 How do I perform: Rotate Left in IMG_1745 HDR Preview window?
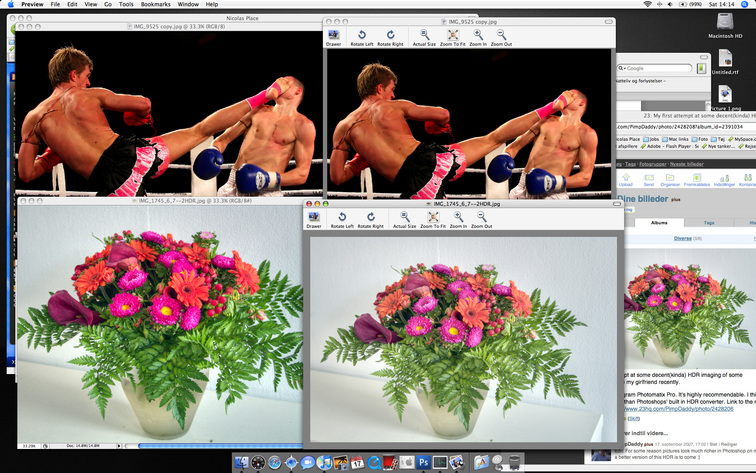coord(342,220)
